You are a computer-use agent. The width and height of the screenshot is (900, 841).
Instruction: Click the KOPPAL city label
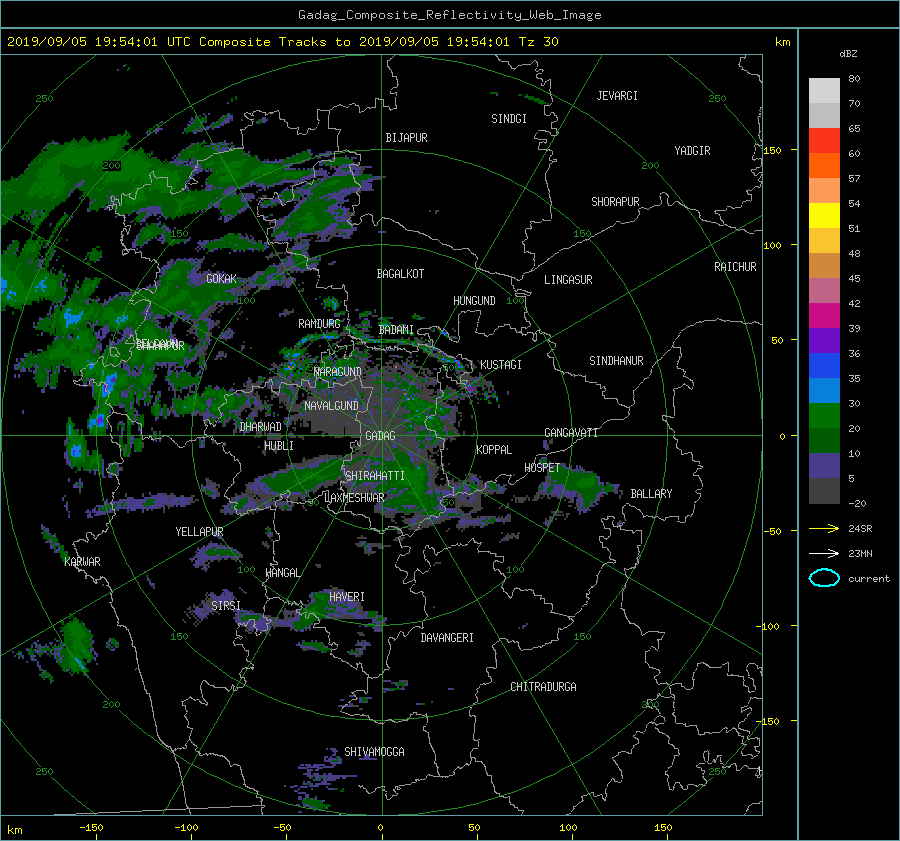(494, 450)
